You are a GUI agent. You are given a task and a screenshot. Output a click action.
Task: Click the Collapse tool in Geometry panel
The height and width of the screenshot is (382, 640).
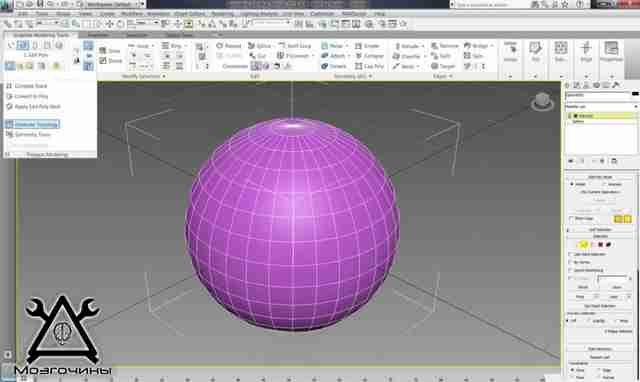point(370,56)
